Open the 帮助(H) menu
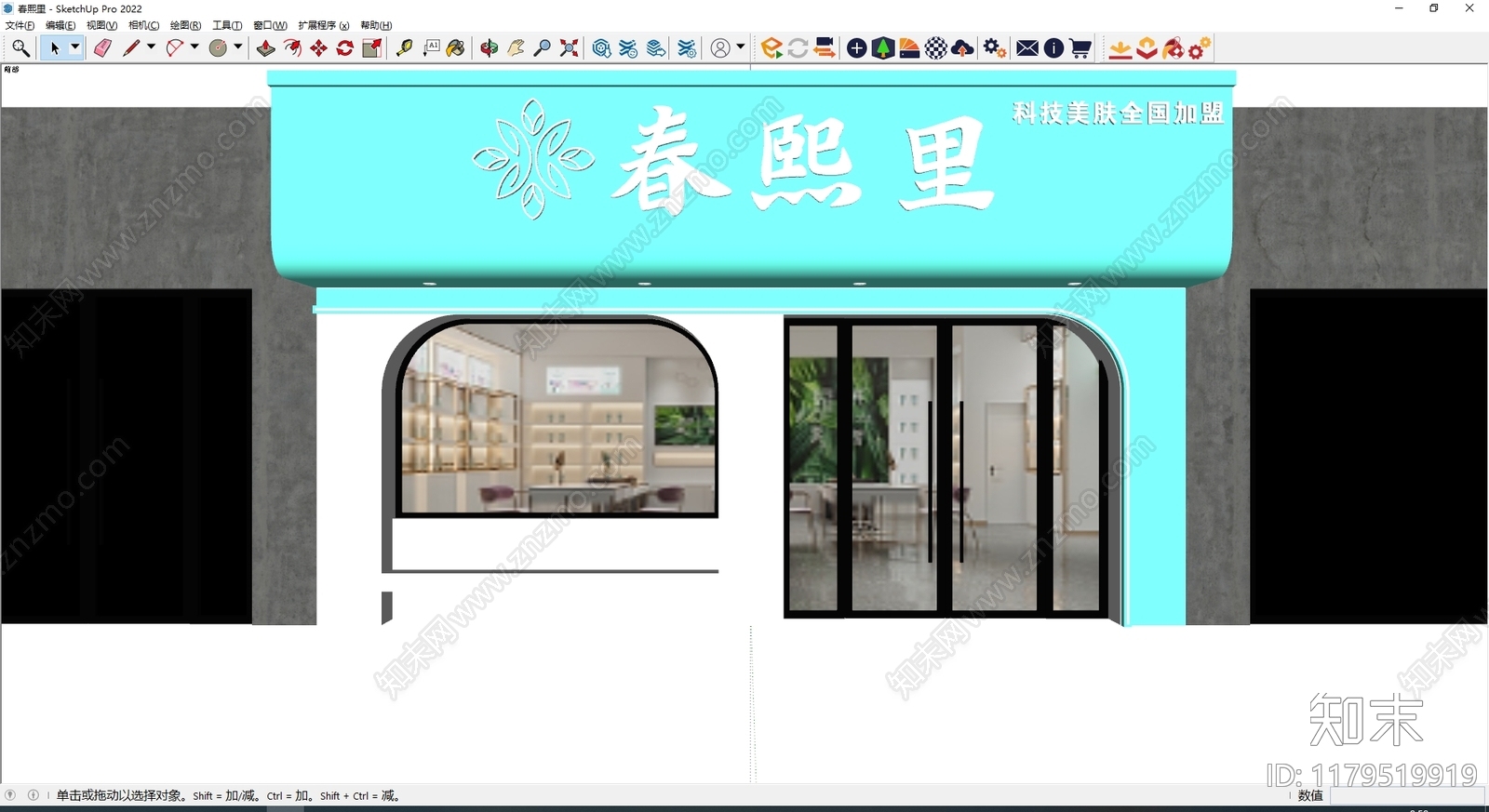 [376, 25]
